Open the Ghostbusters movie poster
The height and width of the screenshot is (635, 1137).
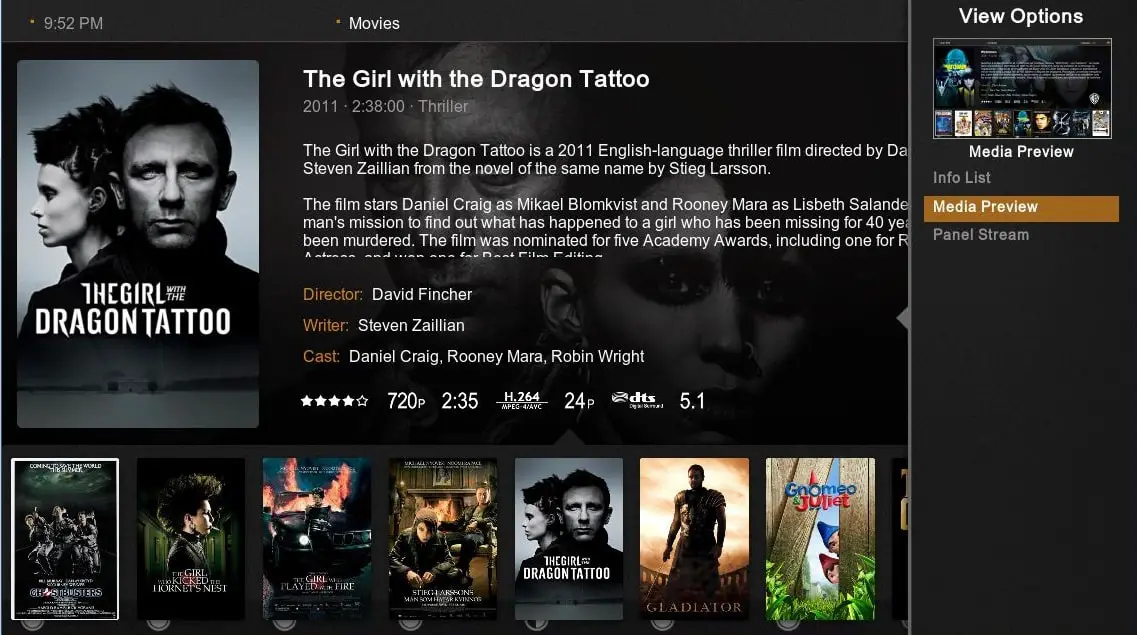[65, 539]
